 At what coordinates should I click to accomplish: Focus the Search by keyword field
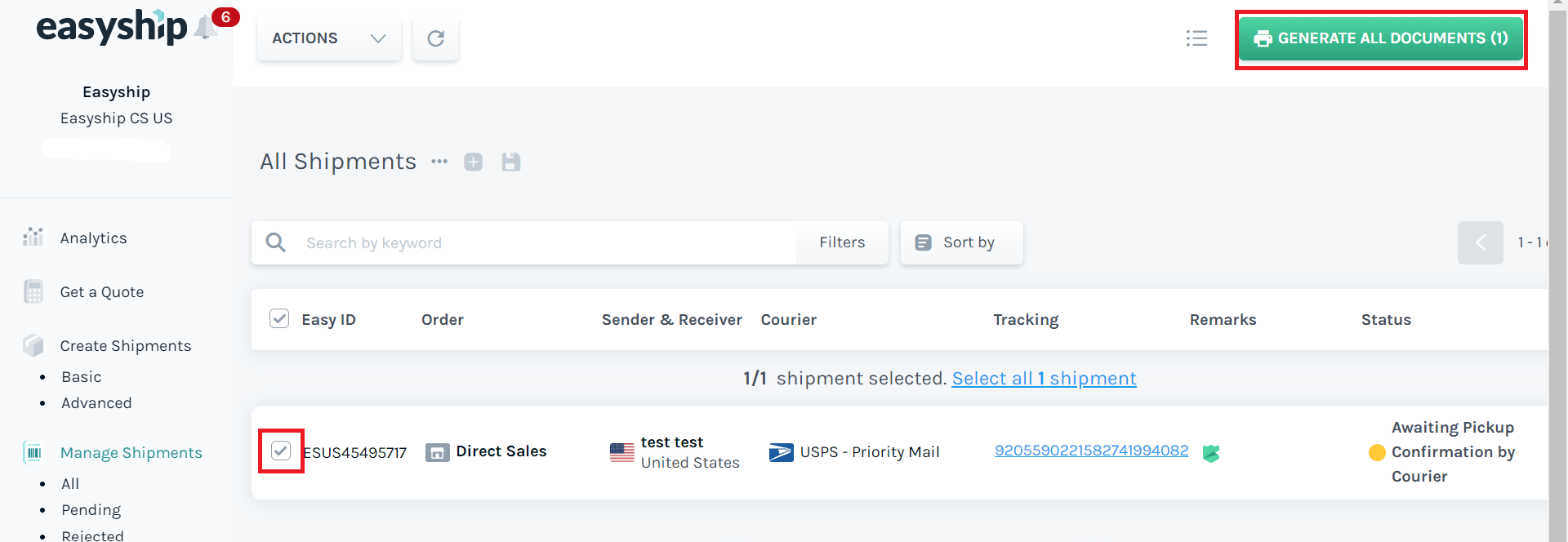(539, 242)
